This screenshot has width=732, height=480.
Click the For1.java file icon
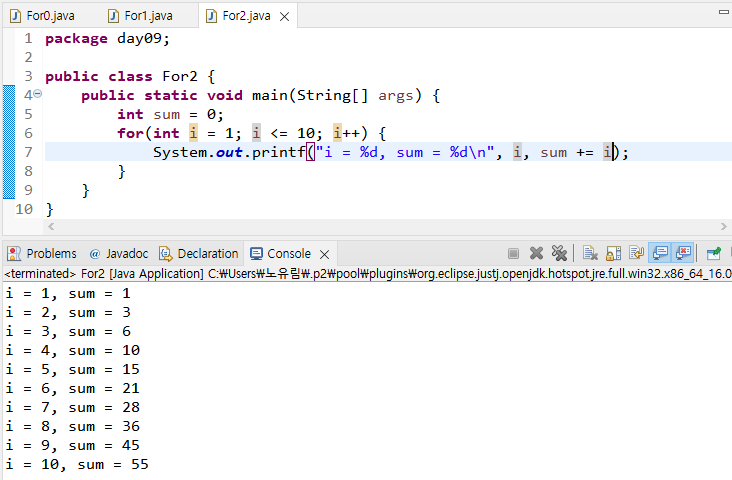pos(113,16)
